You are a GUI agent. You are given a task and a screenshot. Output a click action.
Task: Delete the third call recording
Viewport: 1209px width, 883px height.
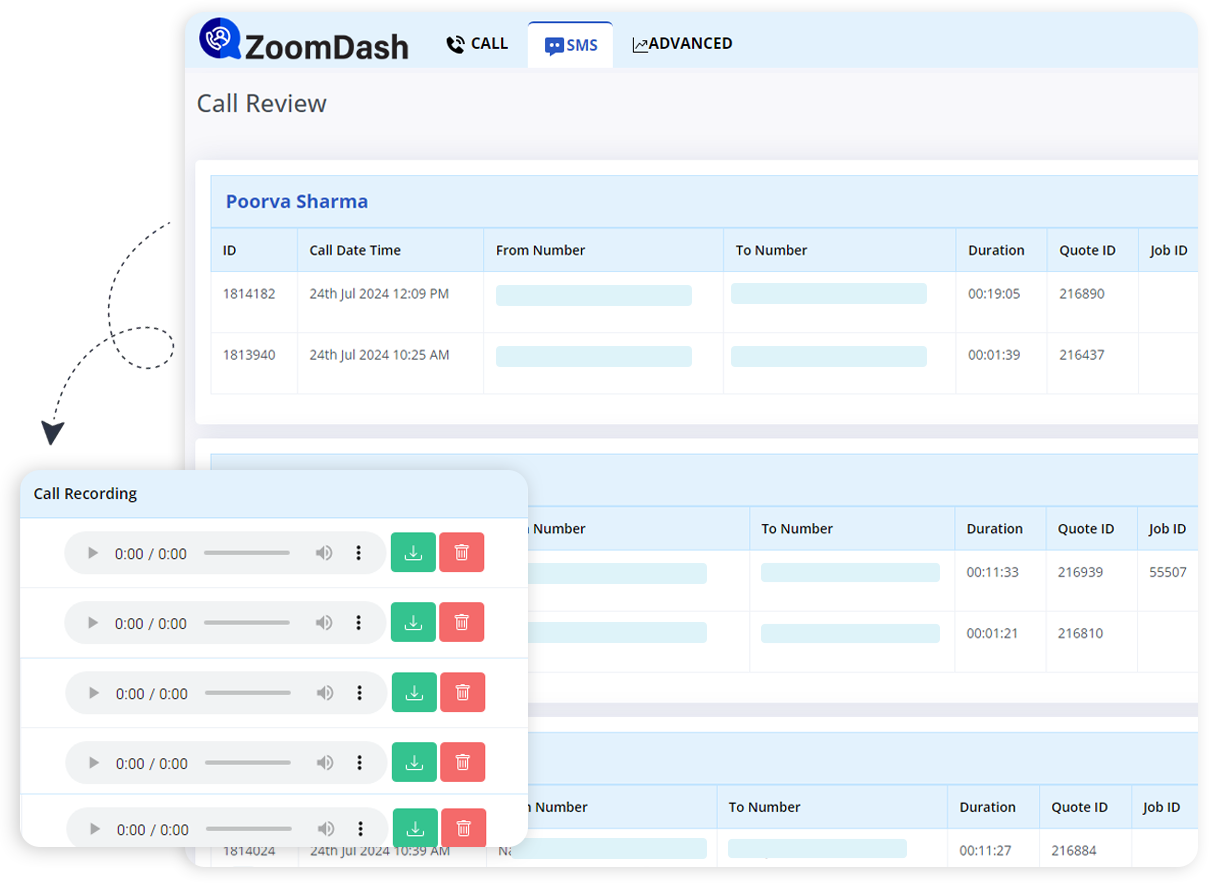pos(463,692)
